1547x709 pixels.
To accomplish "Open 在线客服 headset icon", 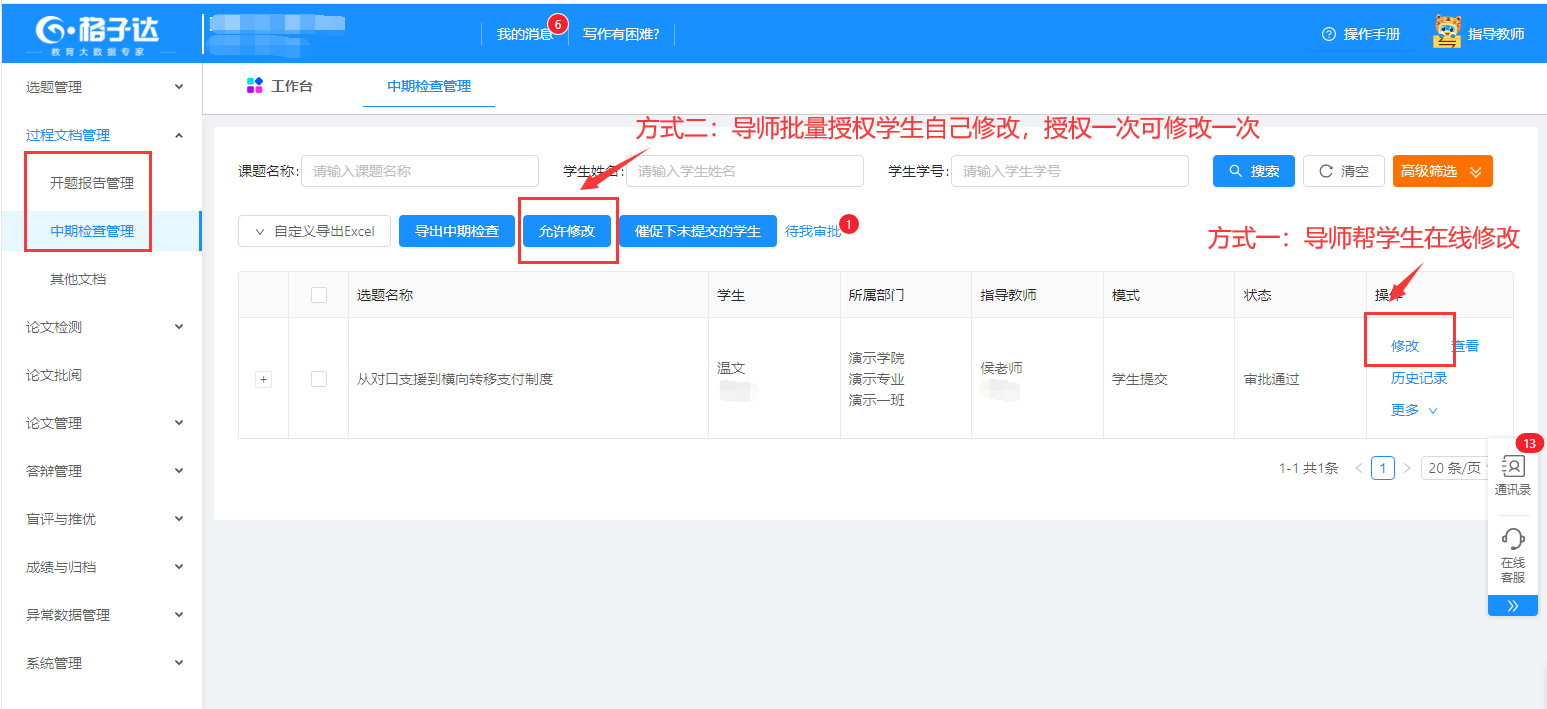I will tap(1512, 540).
